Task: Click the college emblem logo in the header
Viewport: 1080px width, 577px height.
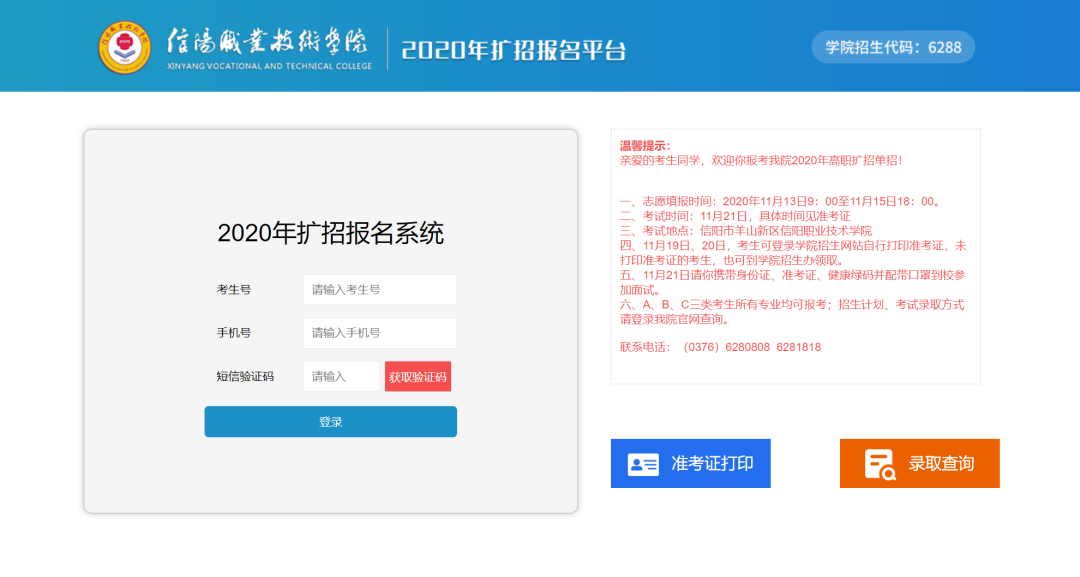Action: [x=125, y=47]
